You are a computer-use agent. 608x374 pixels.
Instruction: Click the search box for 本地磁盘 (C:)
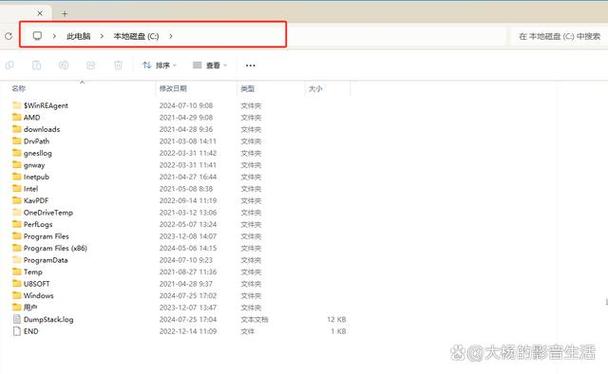point(559,36)
